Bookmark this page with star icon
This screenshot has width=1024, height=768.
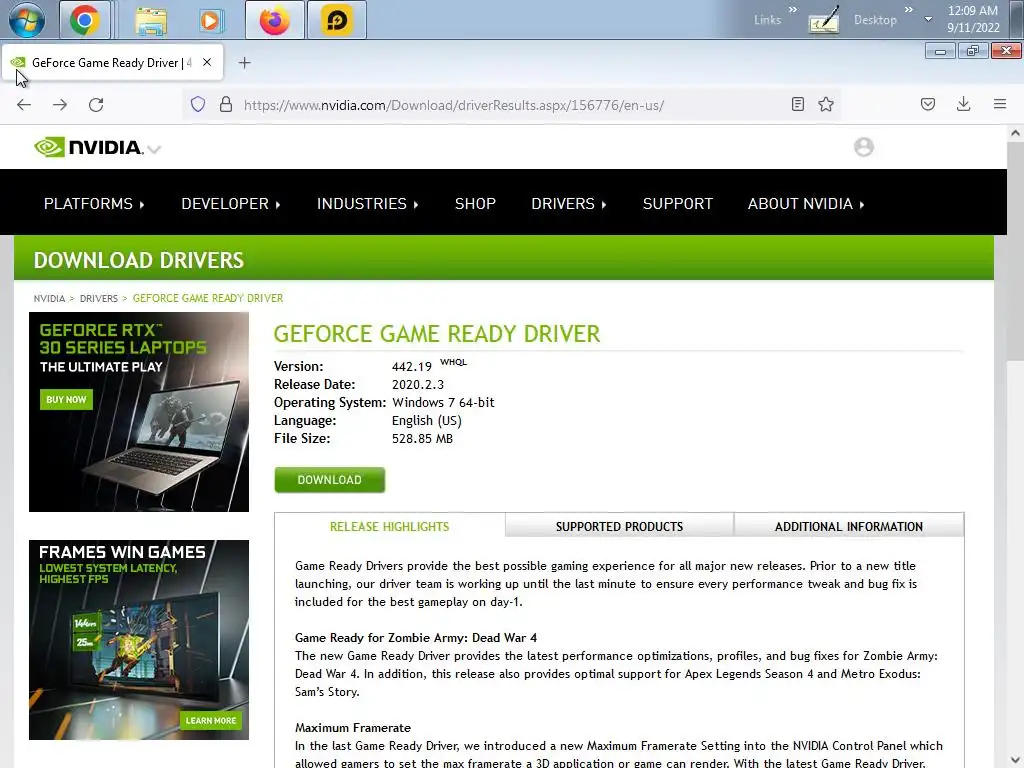point(826,104)
